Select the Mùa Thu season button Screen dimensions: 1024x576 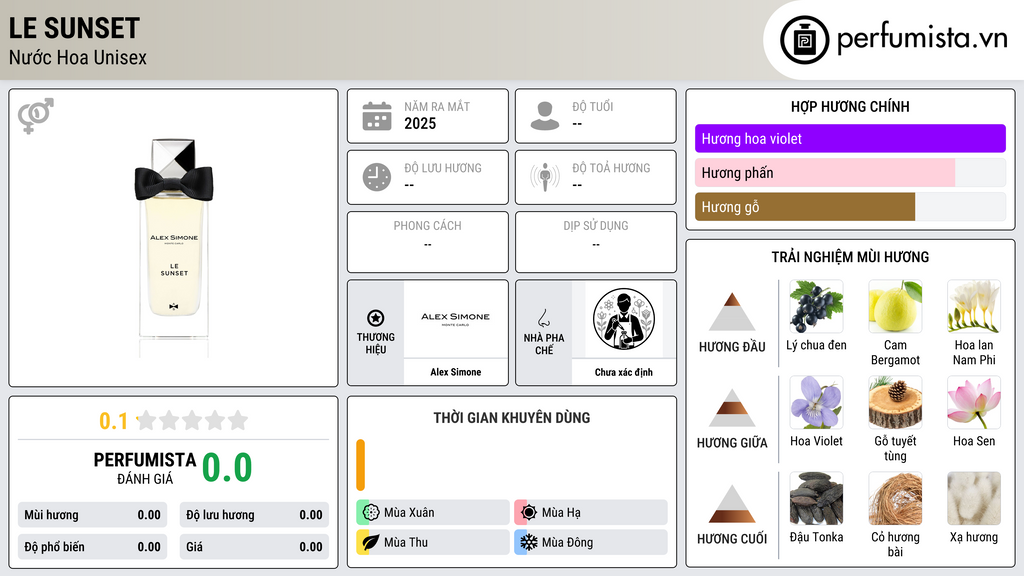pyautogui.click(x=433, y=542)
